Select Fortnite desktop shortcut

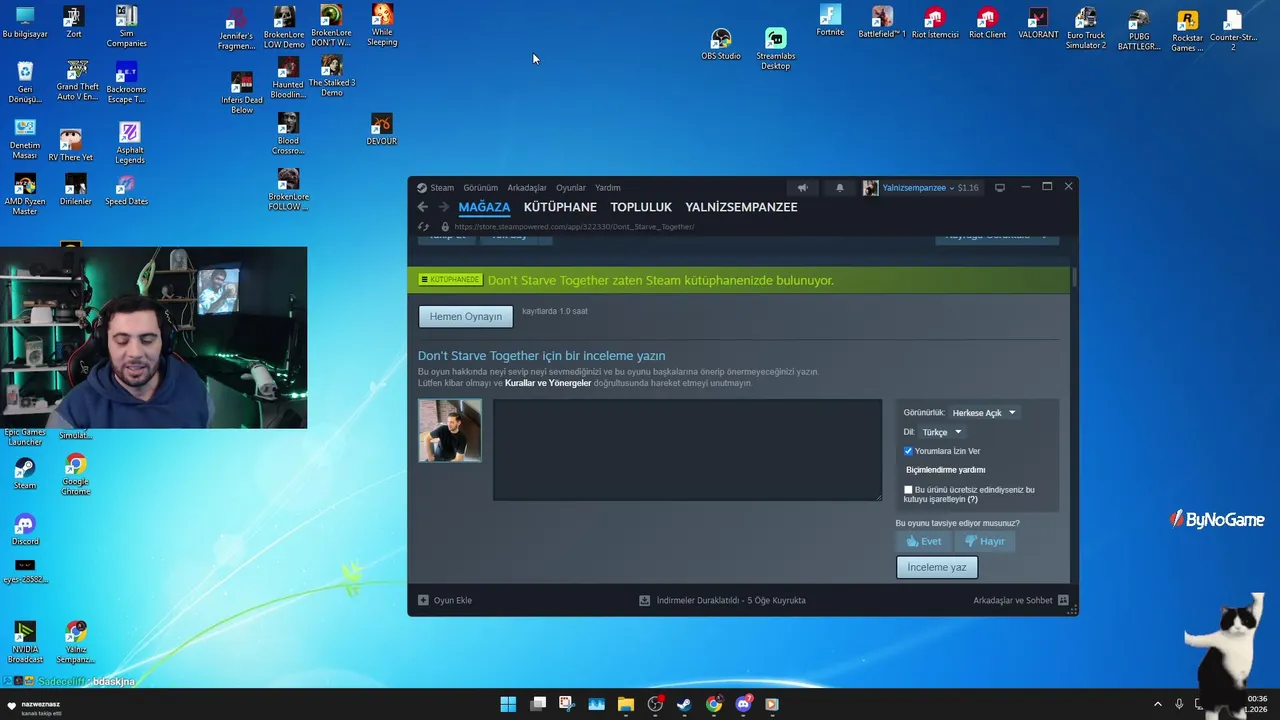coord(830,21)
